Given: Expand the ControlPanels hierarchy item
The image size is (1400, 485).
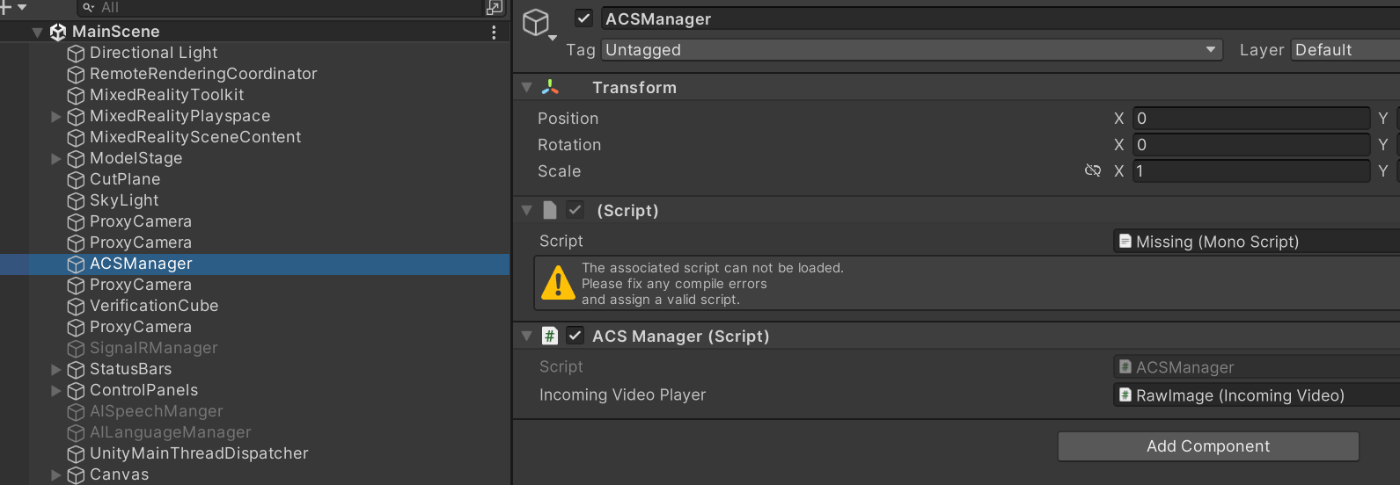Looking at the screenshot, I should tap(57, 390).
